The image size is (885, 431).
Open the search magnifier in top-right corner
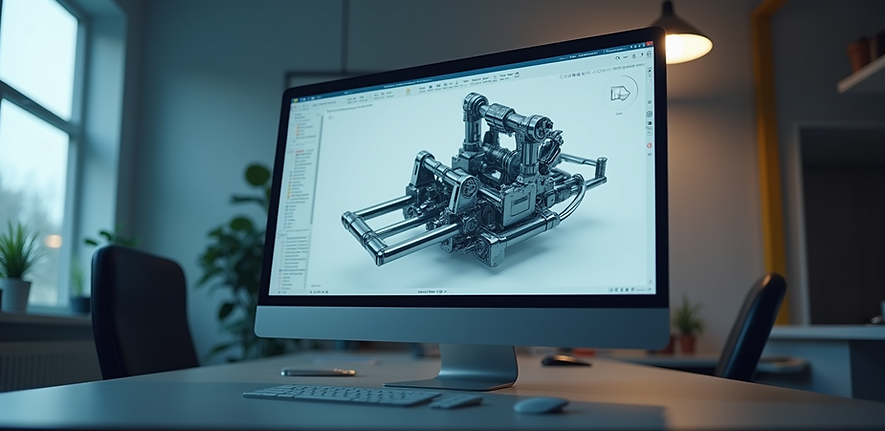click(x=617, y=57)
